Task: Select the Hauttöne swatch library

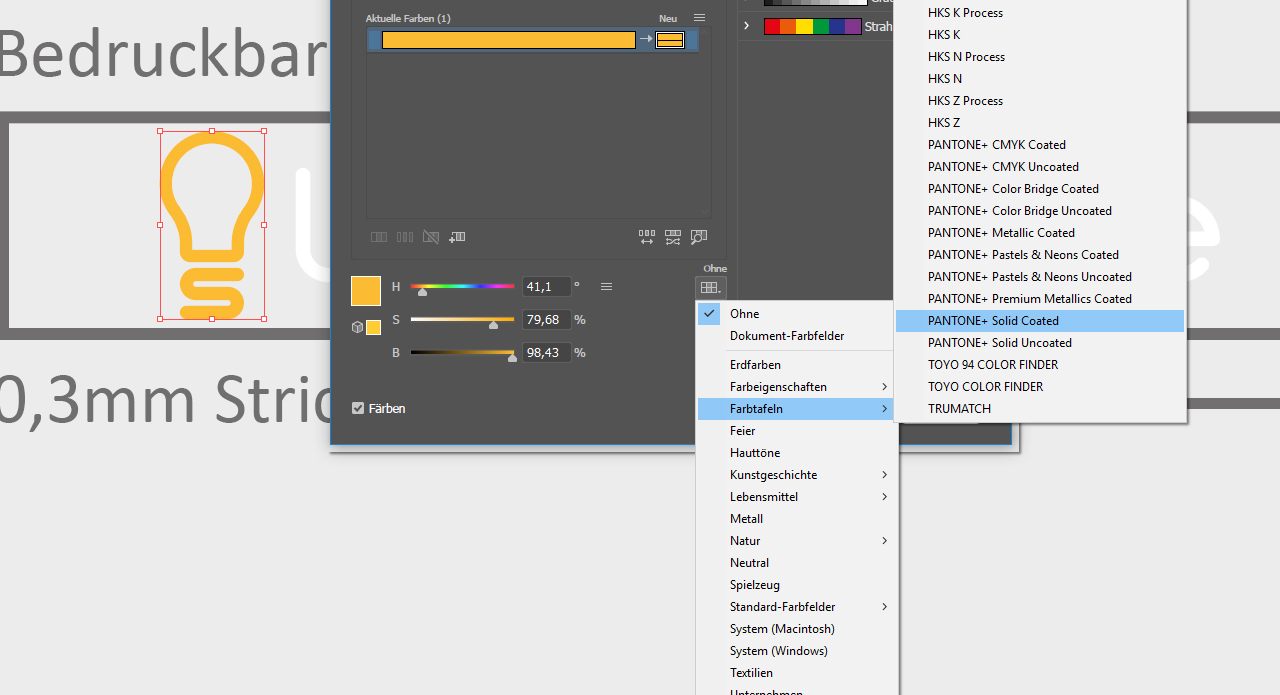Action: pyautogui.click(x=796, y=453)
